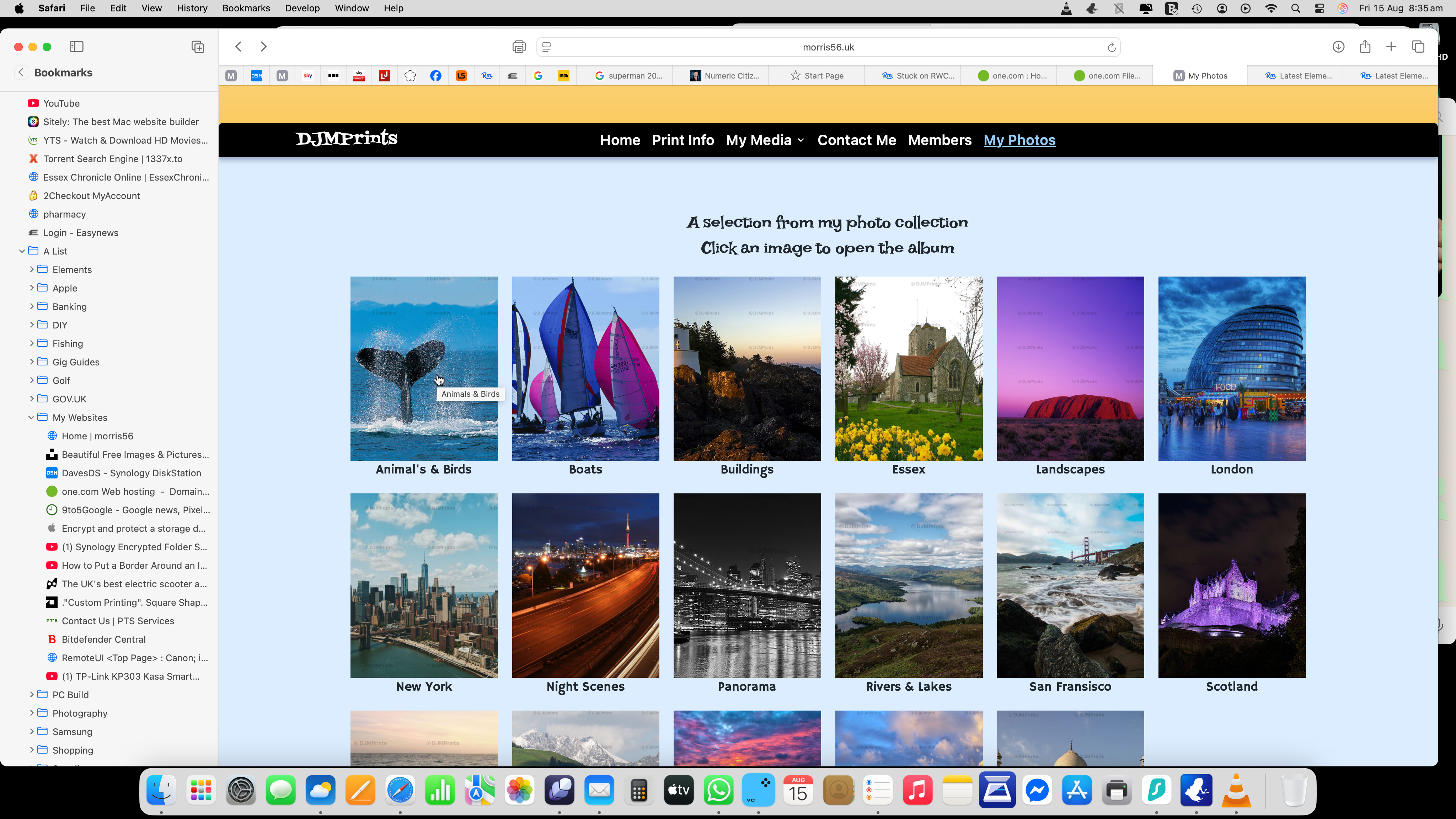Click the morris56.uk address field
This screenshot has width=1456, height=819.
828,48
